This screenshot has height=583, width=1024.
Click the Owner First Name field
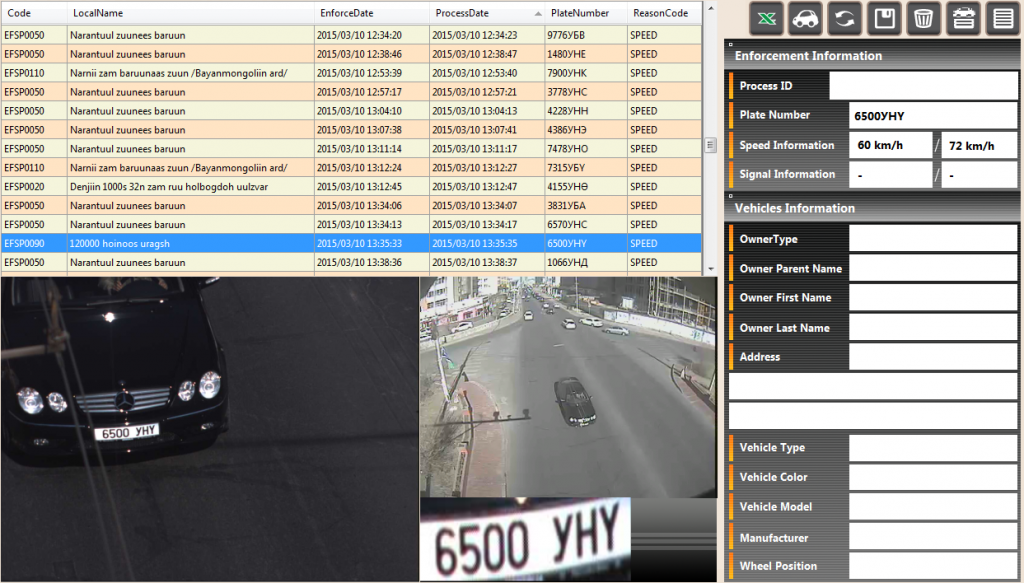point(932,298)
